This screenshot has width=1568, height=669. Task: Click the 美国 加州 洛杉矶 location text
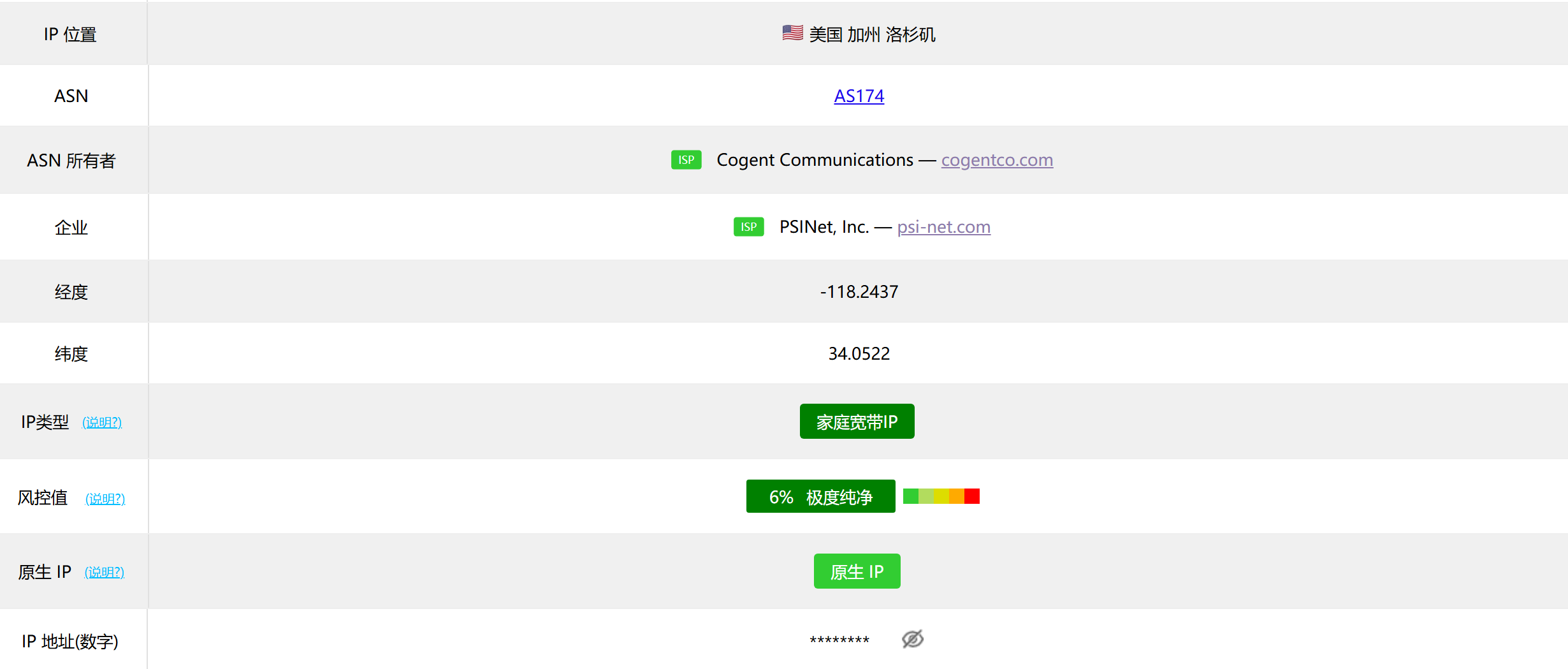tap(872, 34)
